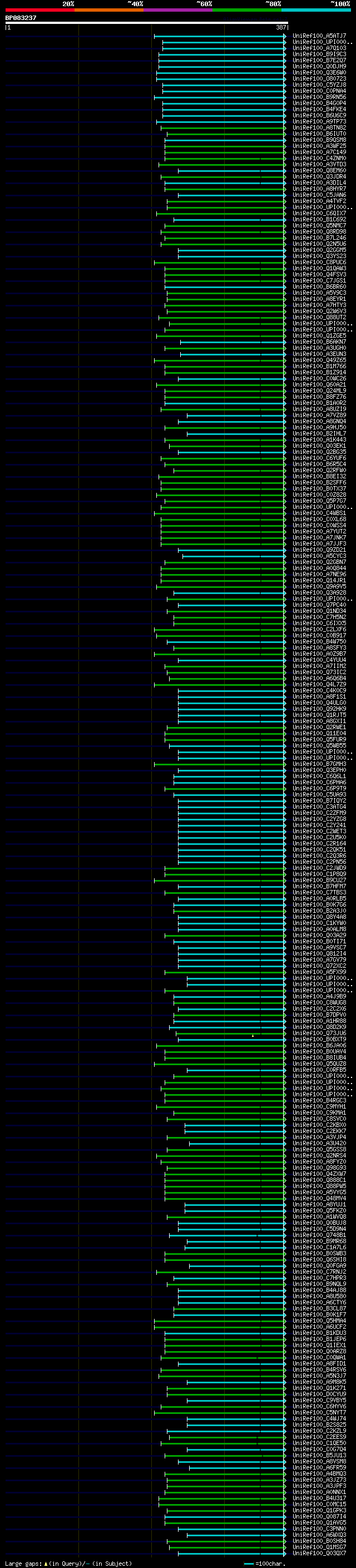Select UniRef100_A8TN82 label
356x1568 pixels.
click(319, 128)
